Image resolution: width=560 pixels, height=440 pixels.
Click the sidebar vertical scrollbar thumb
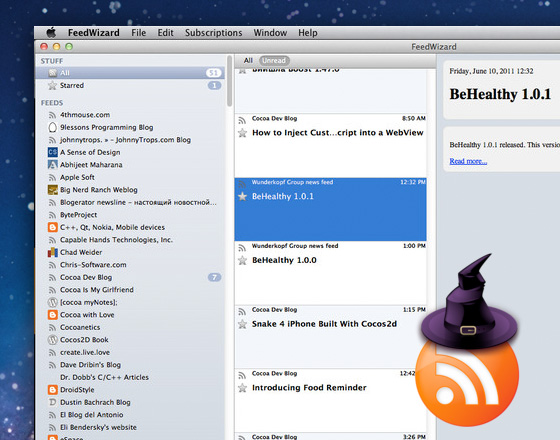pos(229,81)
